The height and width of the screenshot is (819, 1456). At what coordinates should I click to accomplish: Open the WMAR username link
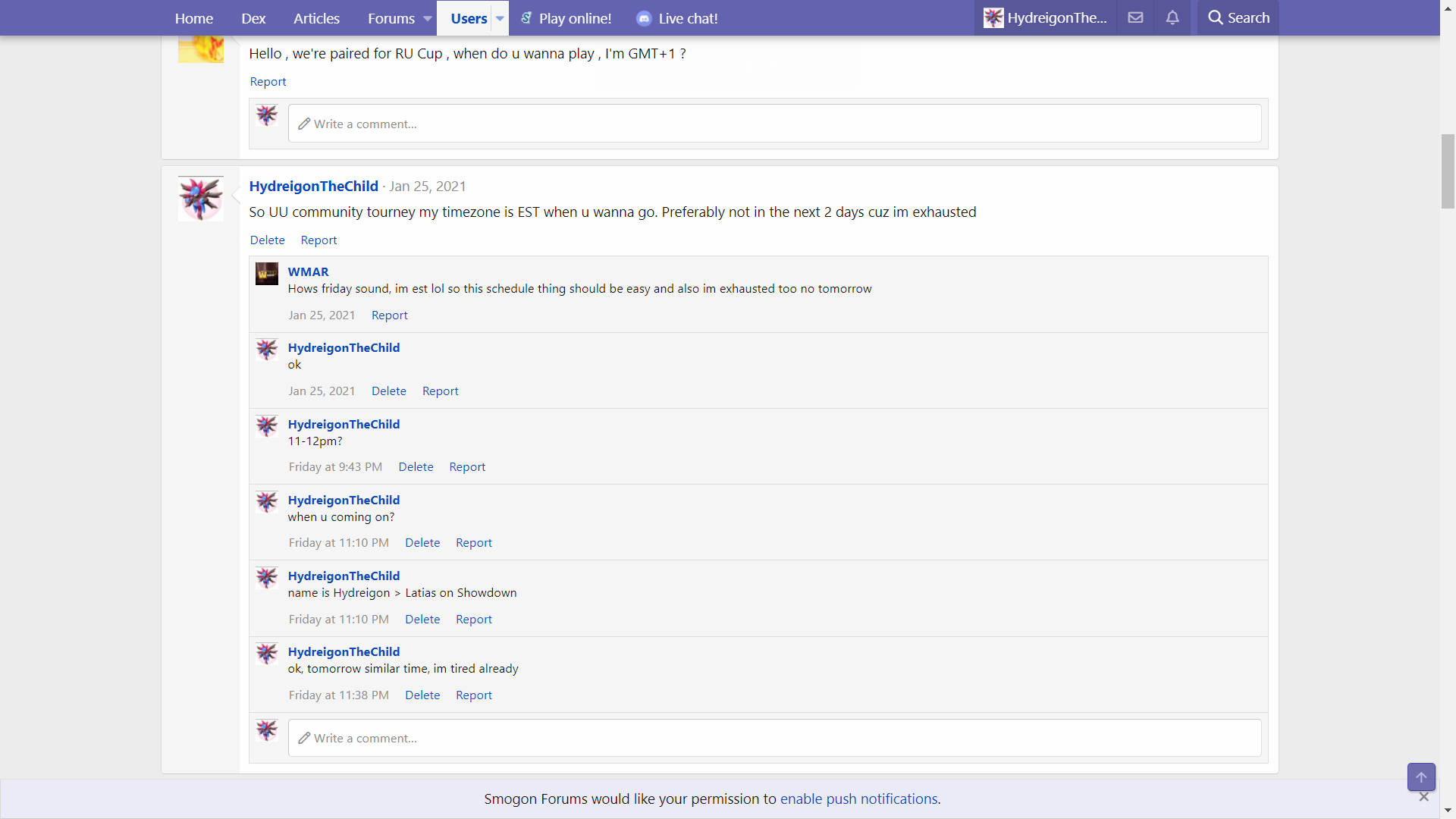point(308,271)
